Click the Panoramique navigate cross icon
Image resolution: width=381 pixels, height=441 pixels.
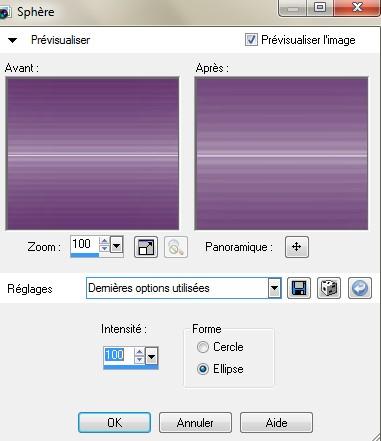[297, 247]
